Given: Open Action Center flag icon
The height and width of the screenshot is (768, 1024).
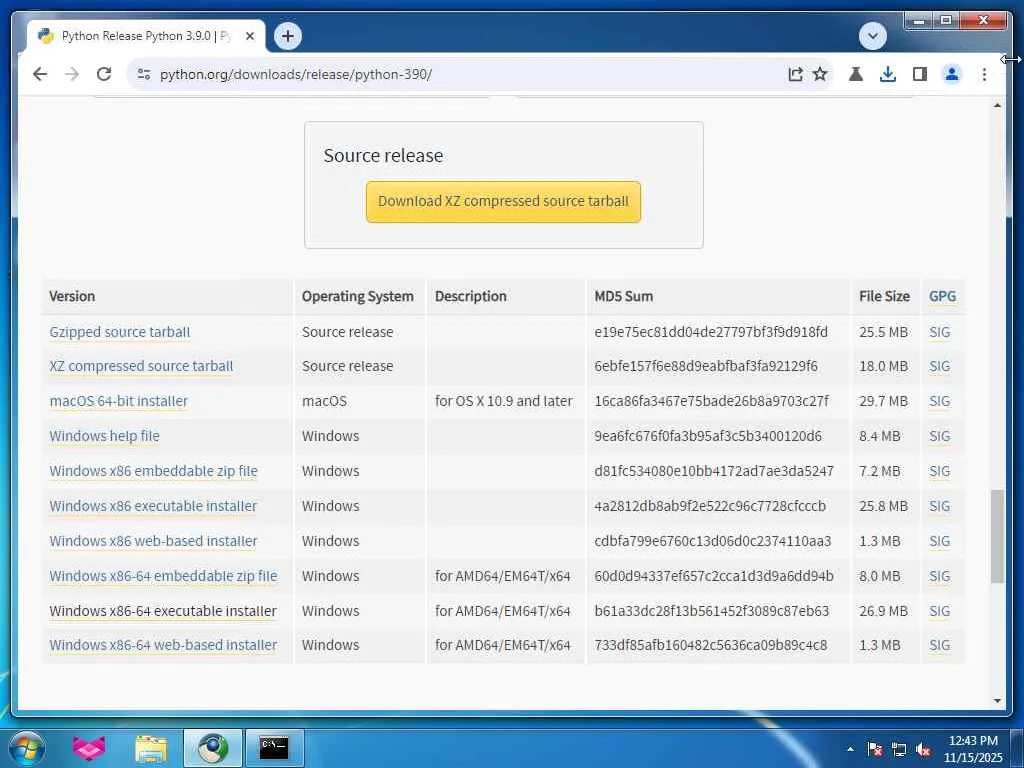Looking at the screenshot, I should coord(874,749).
